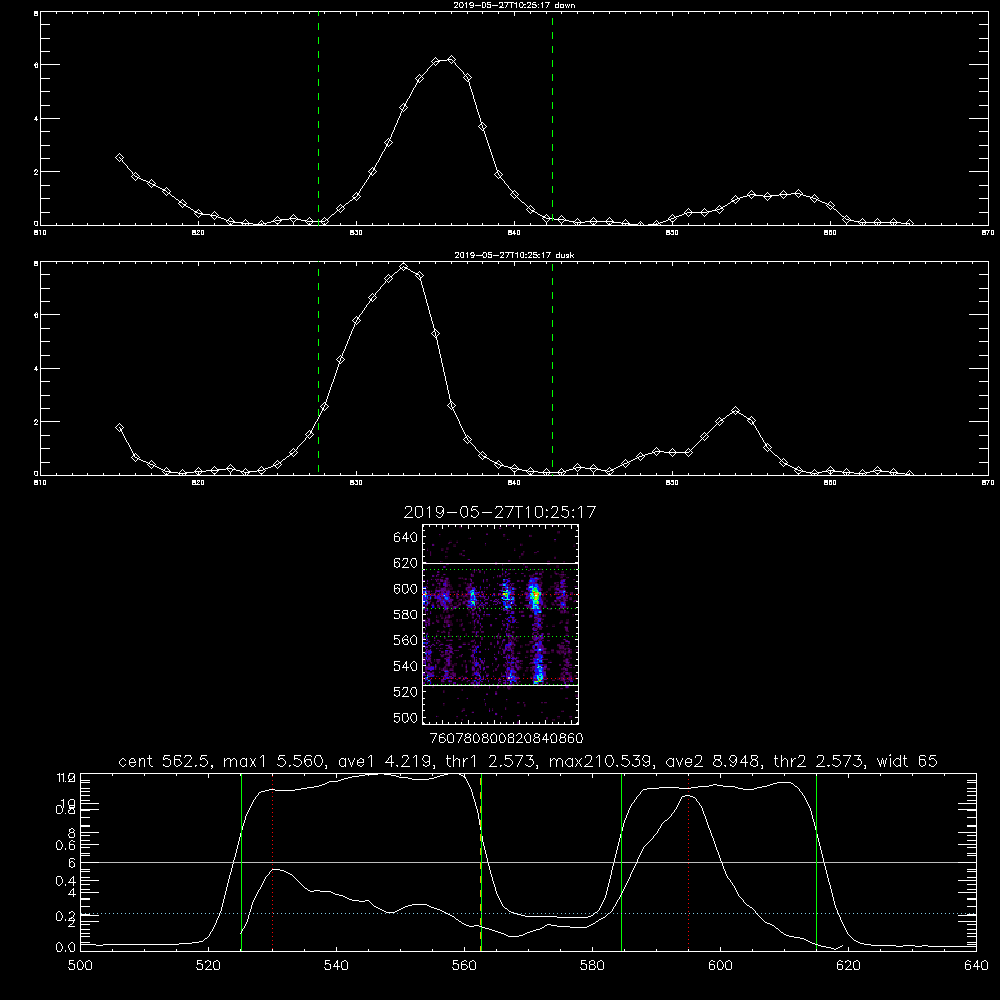Click left green dashed line in dusk plot
The width and height of the screenshot is (1000, 1000).
[x=318, y=368]
